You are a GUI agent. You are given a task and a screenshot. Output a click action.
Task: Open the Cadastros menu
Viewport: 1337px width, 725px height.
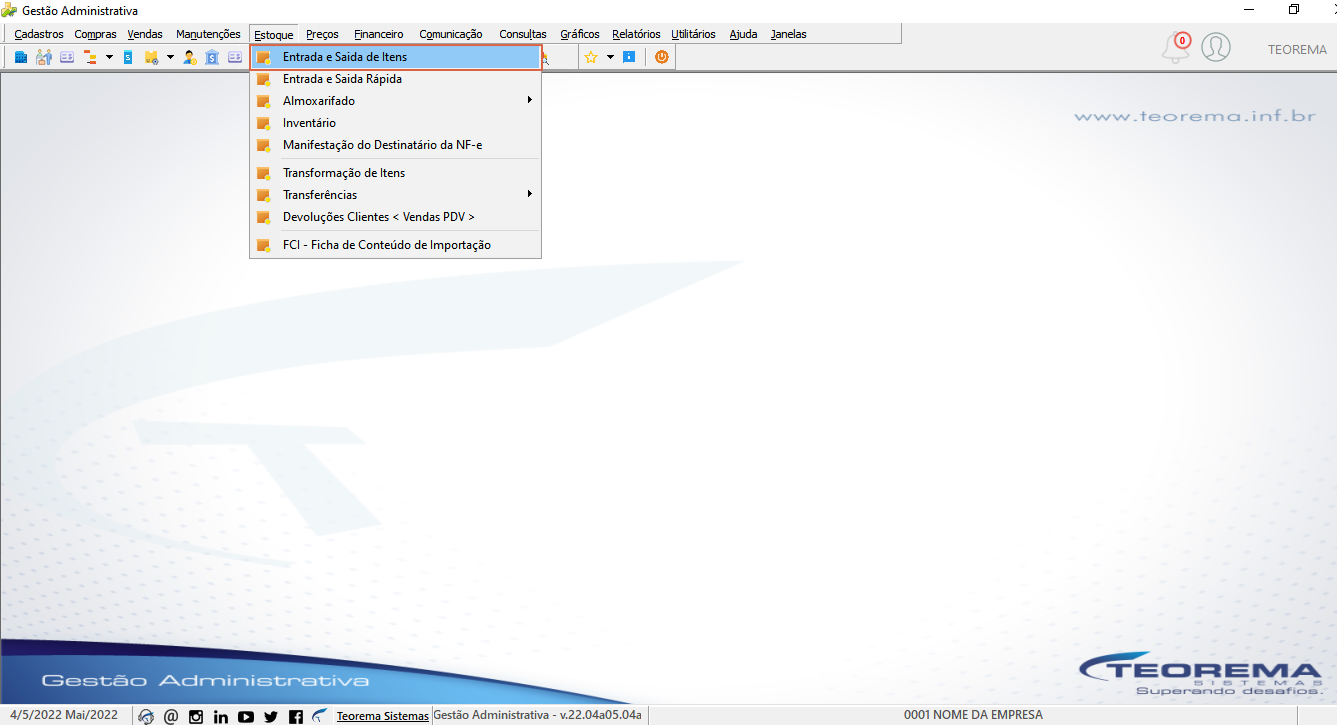point(39,34)
